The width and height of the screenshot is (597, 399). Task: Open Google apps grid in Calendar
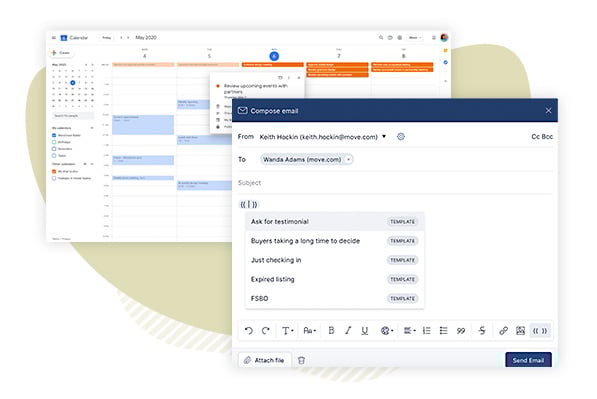coord(434,37)
